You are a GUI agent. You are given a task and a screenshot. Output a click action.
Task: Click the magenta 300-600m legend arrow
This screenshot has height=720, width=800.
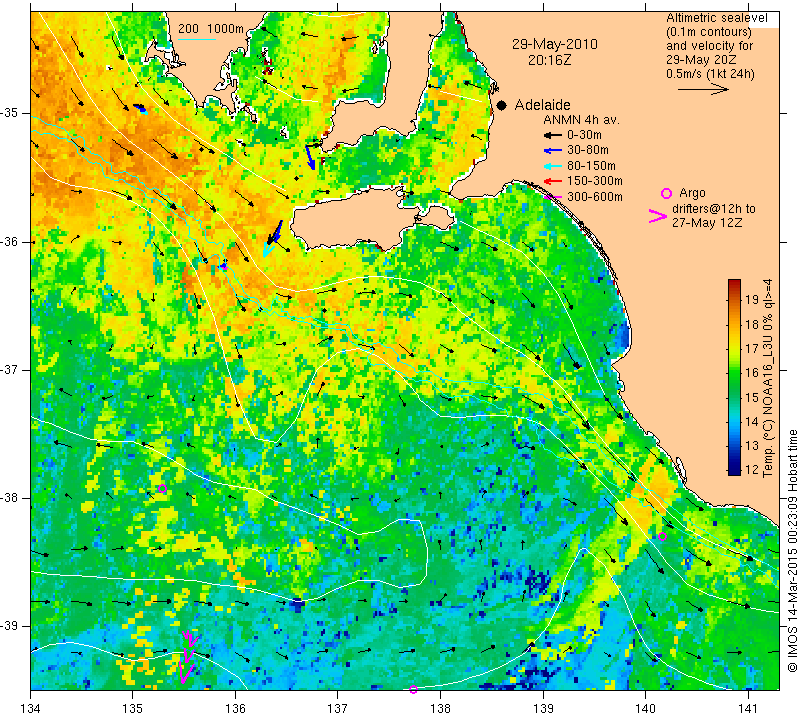point(553,197)
